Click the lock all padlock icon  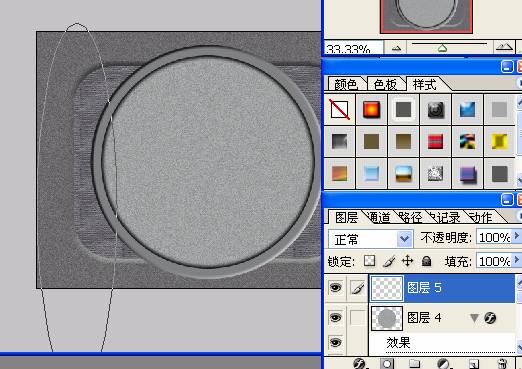pyautogui.click(x=426, y=261)
